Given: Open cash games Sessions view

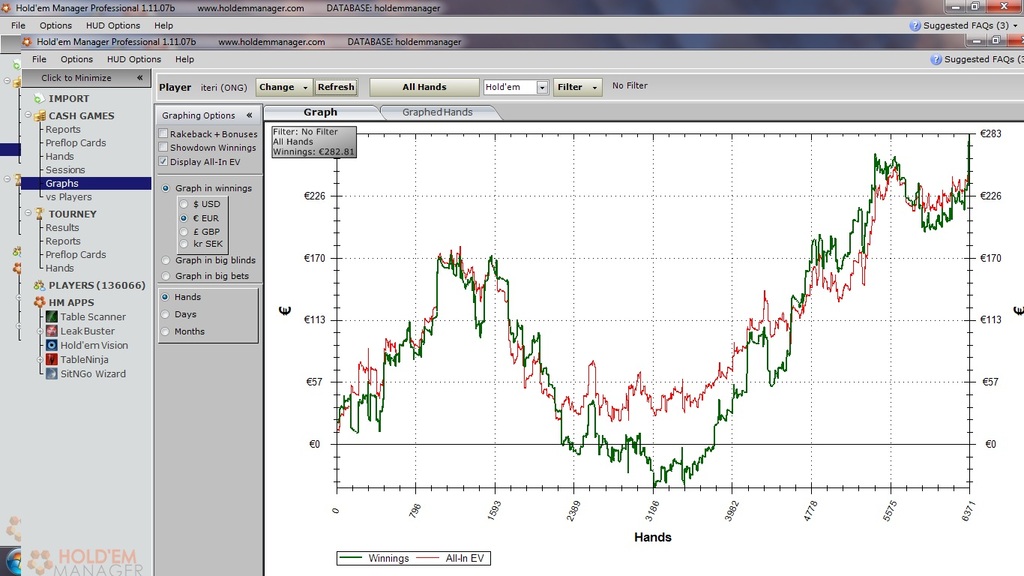Looking at the screenshot, I should 65,170.
